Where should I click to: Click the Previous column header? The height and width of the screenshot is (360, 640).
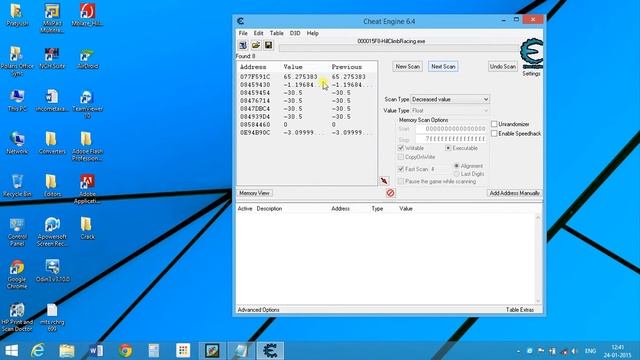[x=347, y=67]
